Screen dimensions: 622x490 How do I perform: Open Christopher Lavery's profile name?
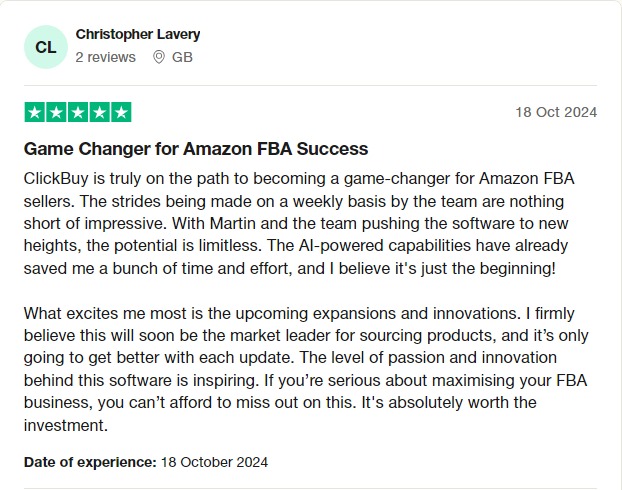click(x=138, y=35)
